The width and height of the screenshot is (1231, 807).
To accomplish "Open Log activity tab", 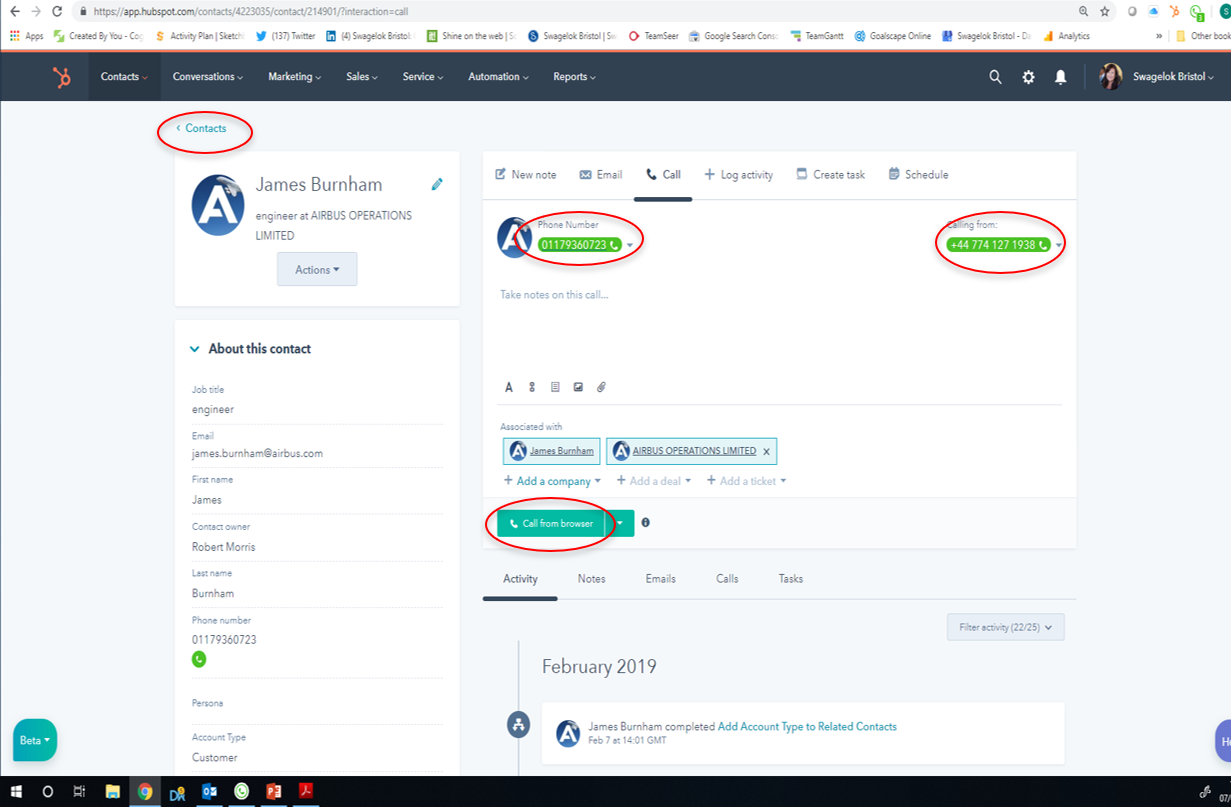I will pyautogui.click(x=739, y=175).
